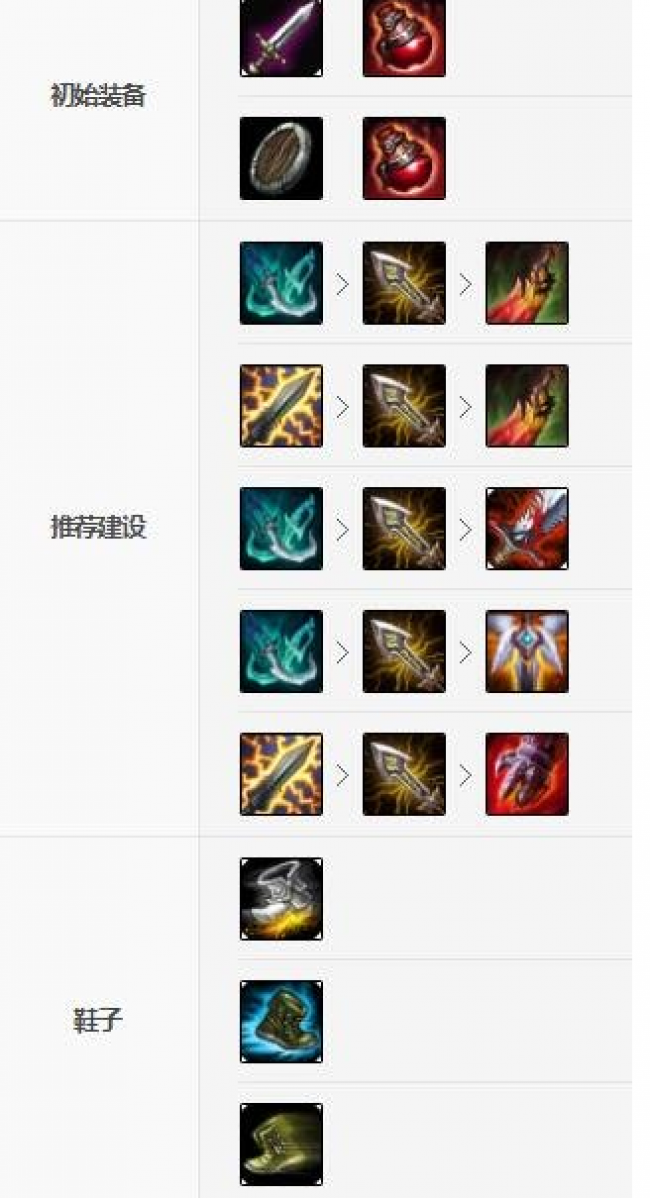This screenshot has width=650, height=1198.
Task: Select the red potion beside the Long Sword
Action: (x=404, y=37)
